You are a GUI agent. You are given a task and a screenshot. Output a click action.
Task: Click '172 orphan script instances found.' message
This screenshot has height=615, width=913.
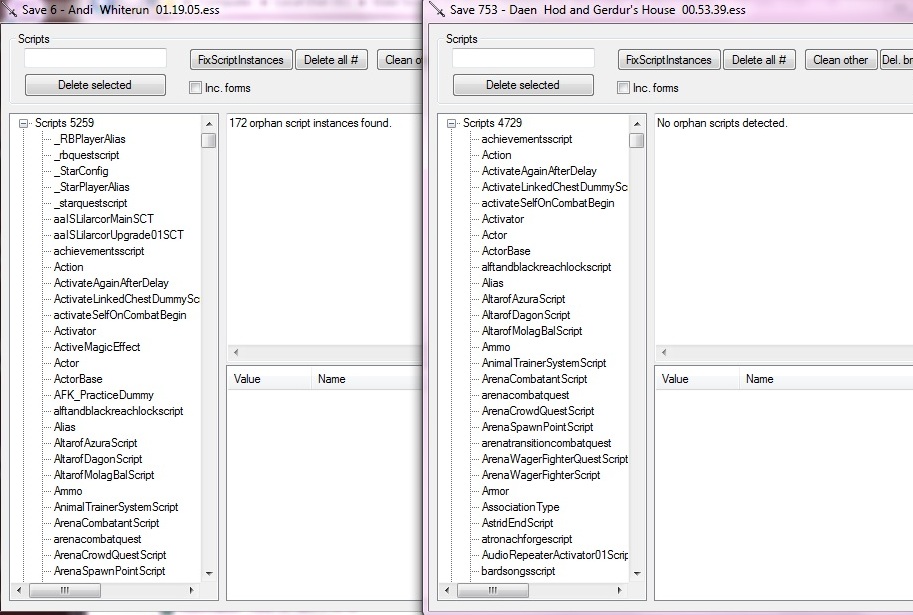310,123
